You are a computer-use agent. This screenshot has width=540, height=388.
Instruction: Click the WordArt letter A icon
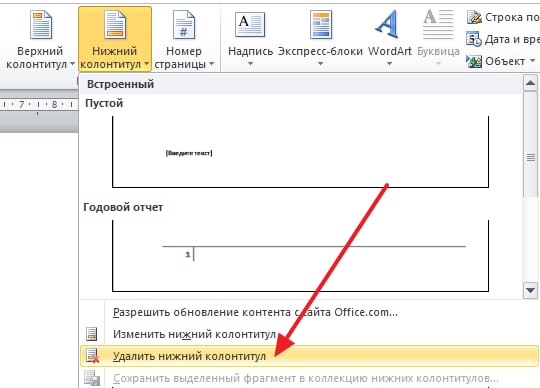click(x=388, y=24)
